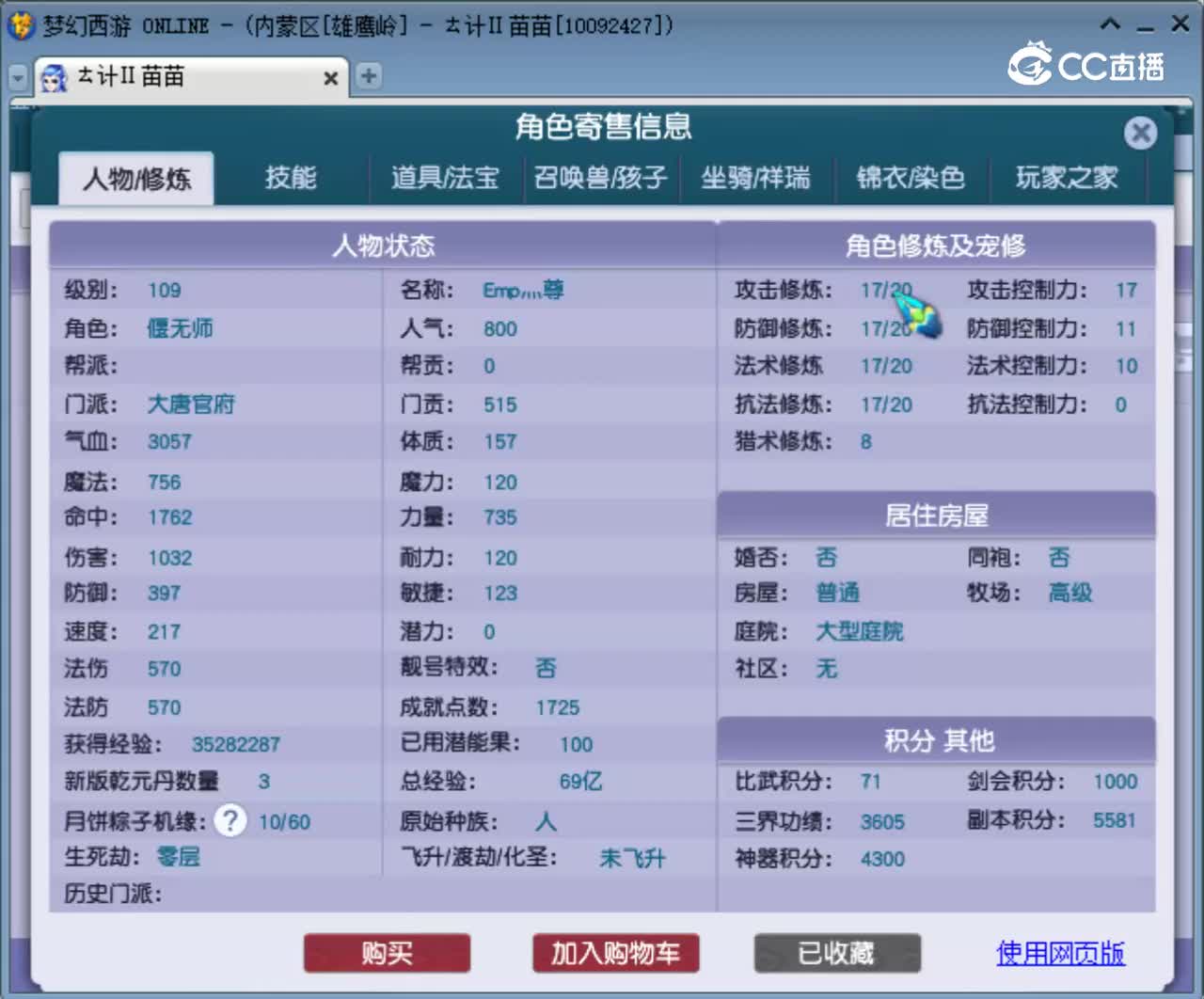Open the 月饼粽子机缘 question mark tooltip
Screen dimensions: 1204x999
(230, 820)
